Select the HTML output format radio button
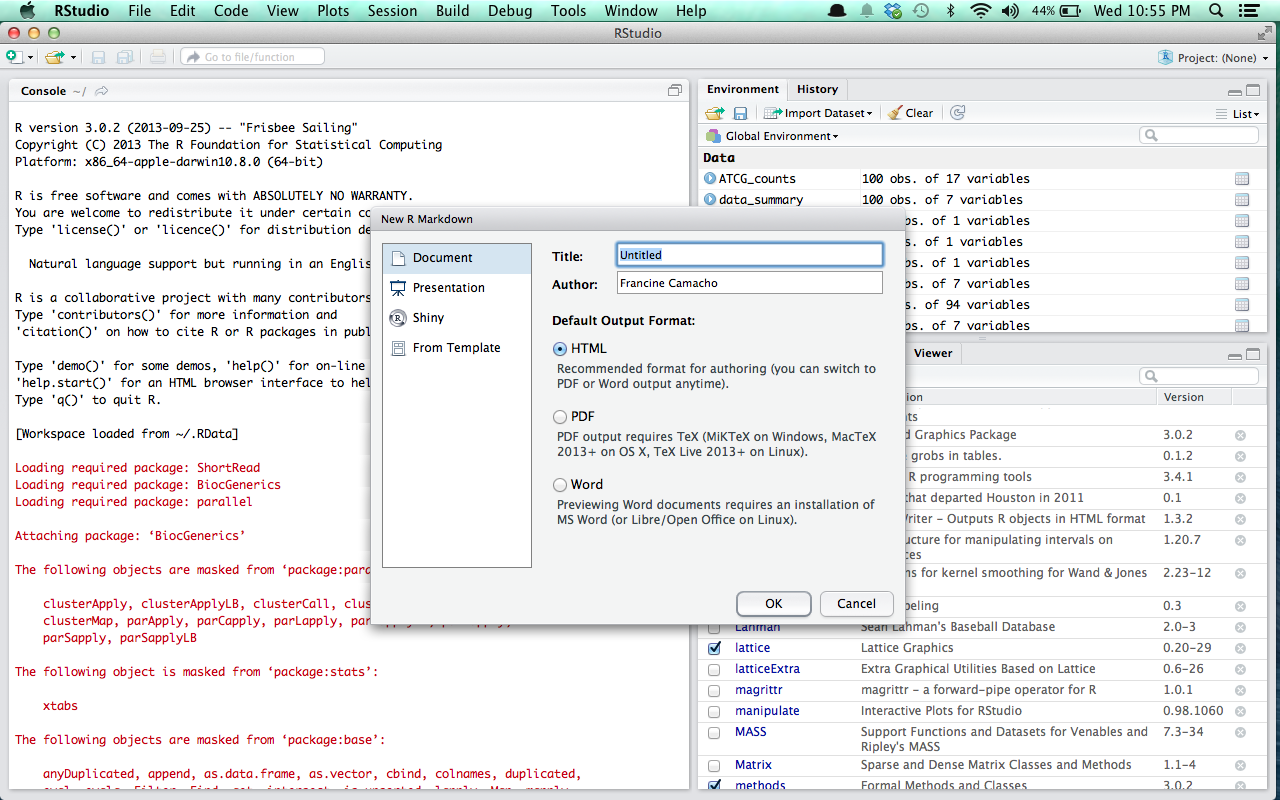The height and width of the screenshot is (800, 1280). click(560, 349)
